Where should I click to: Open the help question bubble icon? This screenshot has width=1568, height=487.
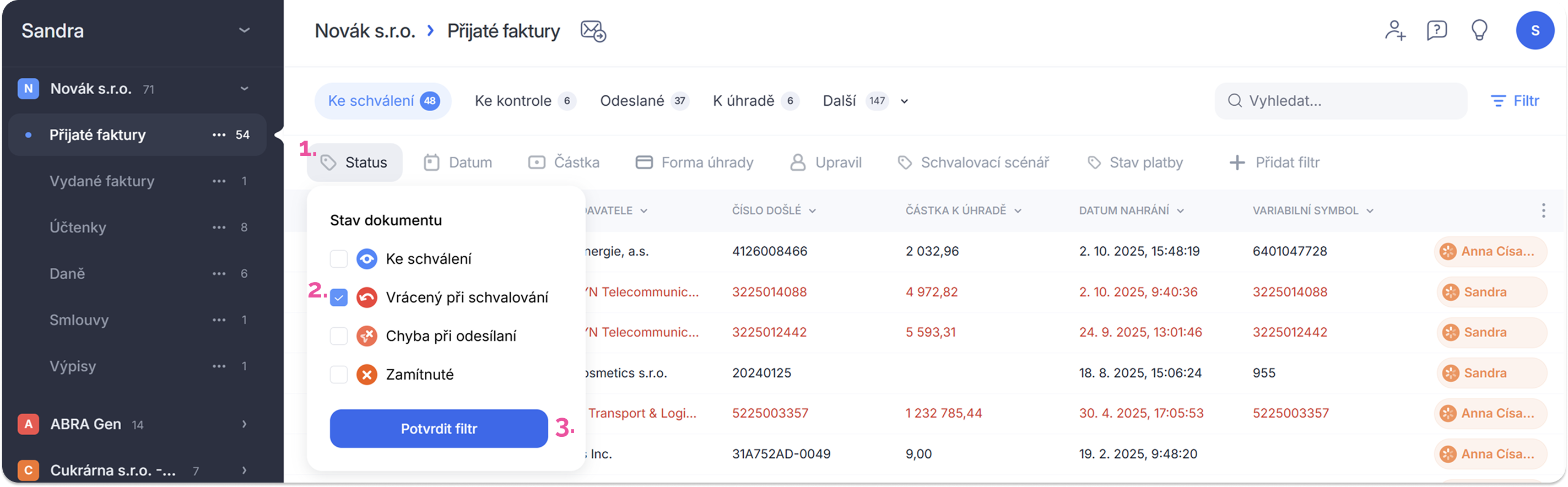coord(1436,30)
